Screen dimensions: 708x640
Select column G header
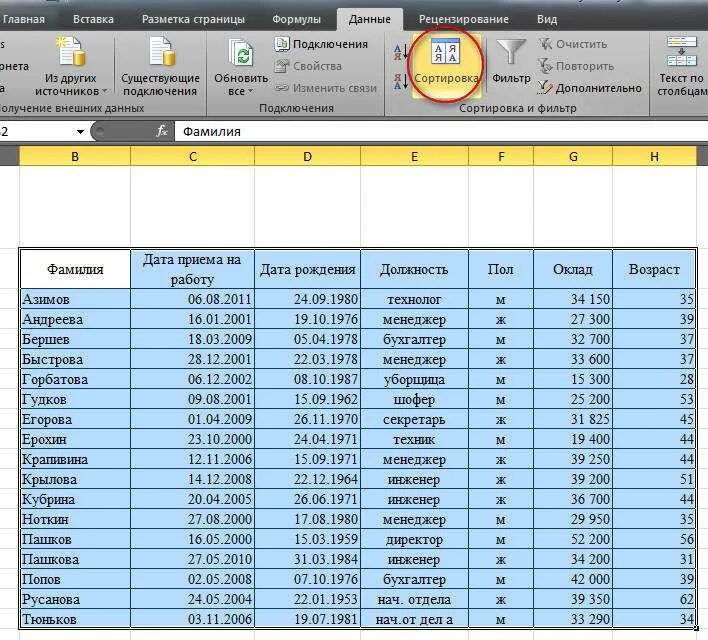[x=573, y=156]
